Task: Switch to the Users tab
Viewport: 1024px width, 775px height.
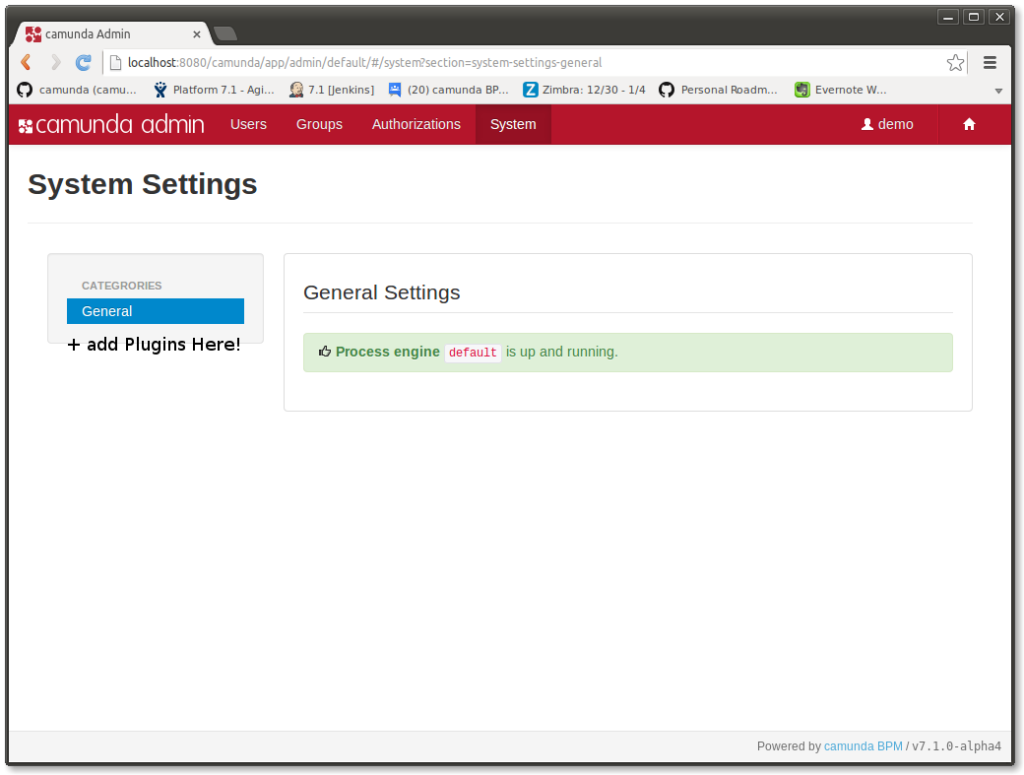Action: pos(248,124)
